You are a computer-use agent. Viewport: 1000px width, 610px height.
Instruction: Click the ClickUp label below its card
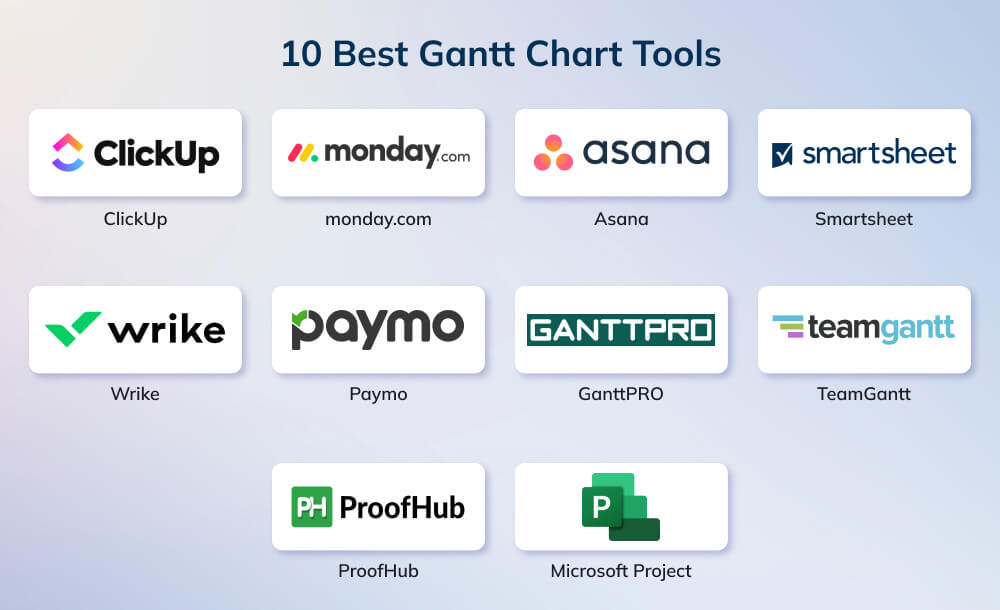pos(135,219)
